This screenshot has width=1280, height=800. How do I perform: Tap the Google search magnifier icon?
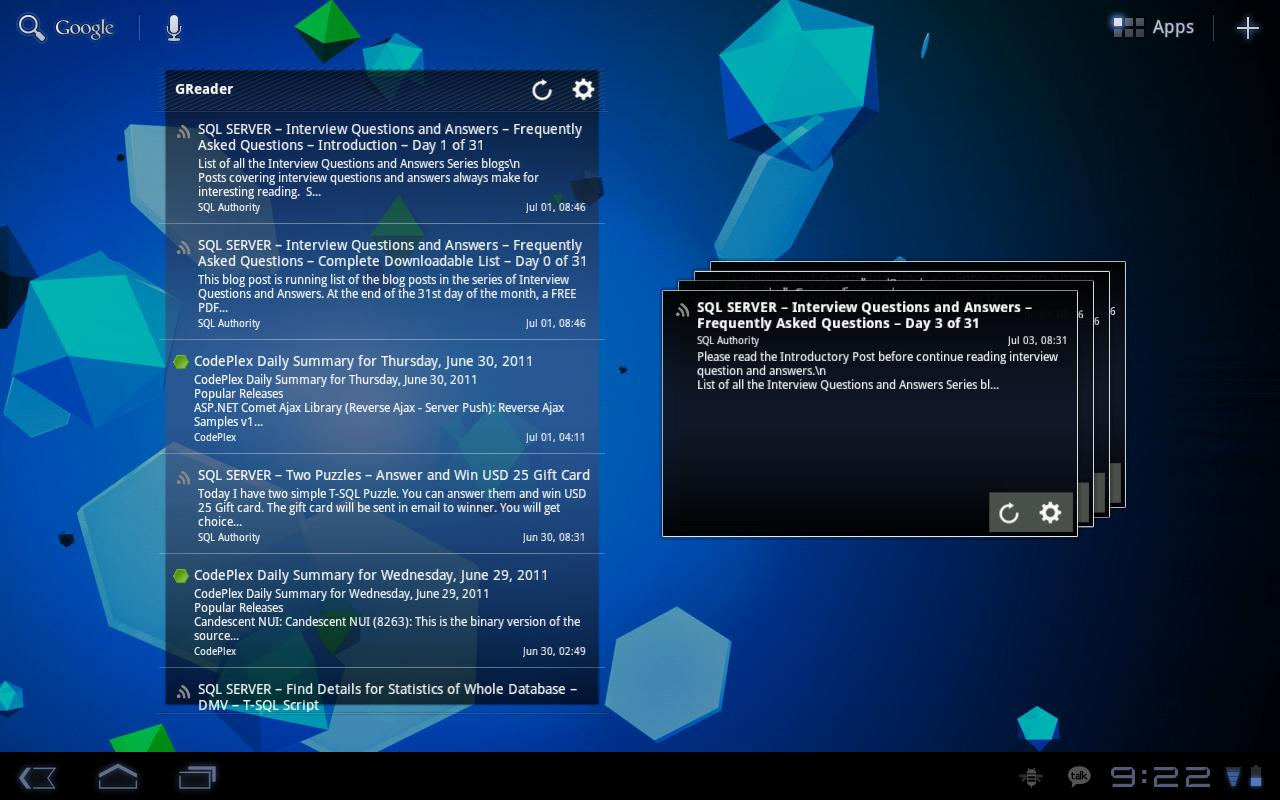(x=31, y=27)
